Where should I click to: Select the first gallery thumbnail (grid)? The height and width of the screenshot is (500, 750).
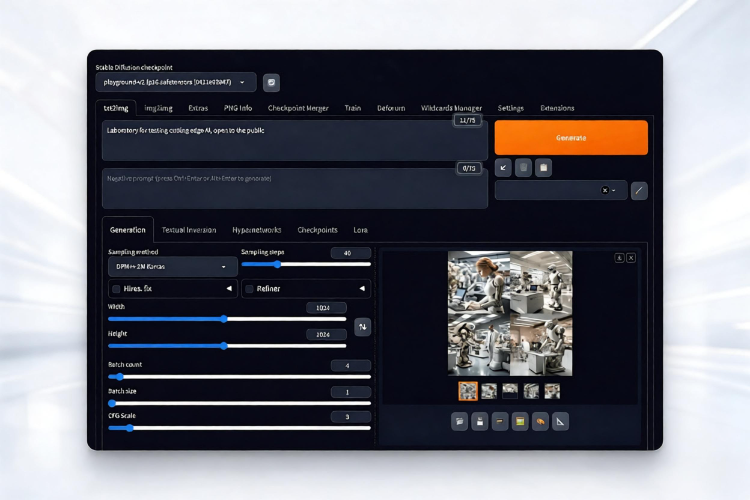(x=468, y=391)
